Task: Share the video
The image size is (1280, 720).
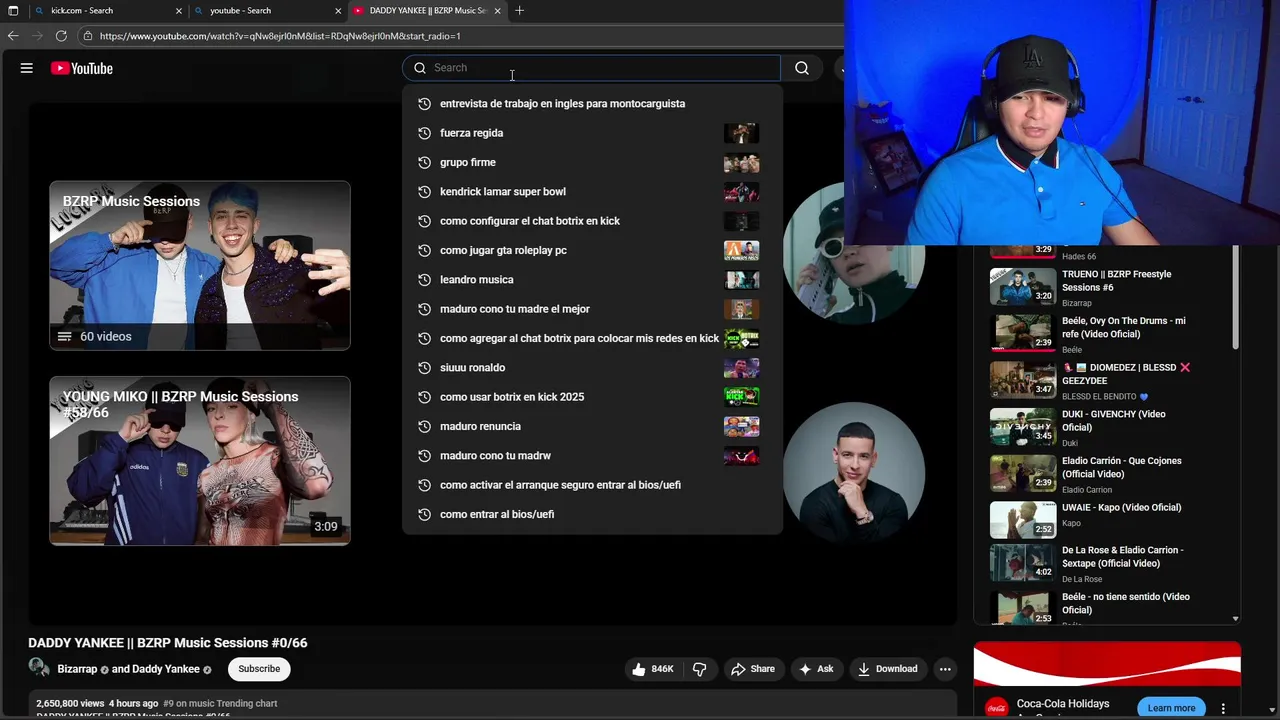Action: (753, 669)
